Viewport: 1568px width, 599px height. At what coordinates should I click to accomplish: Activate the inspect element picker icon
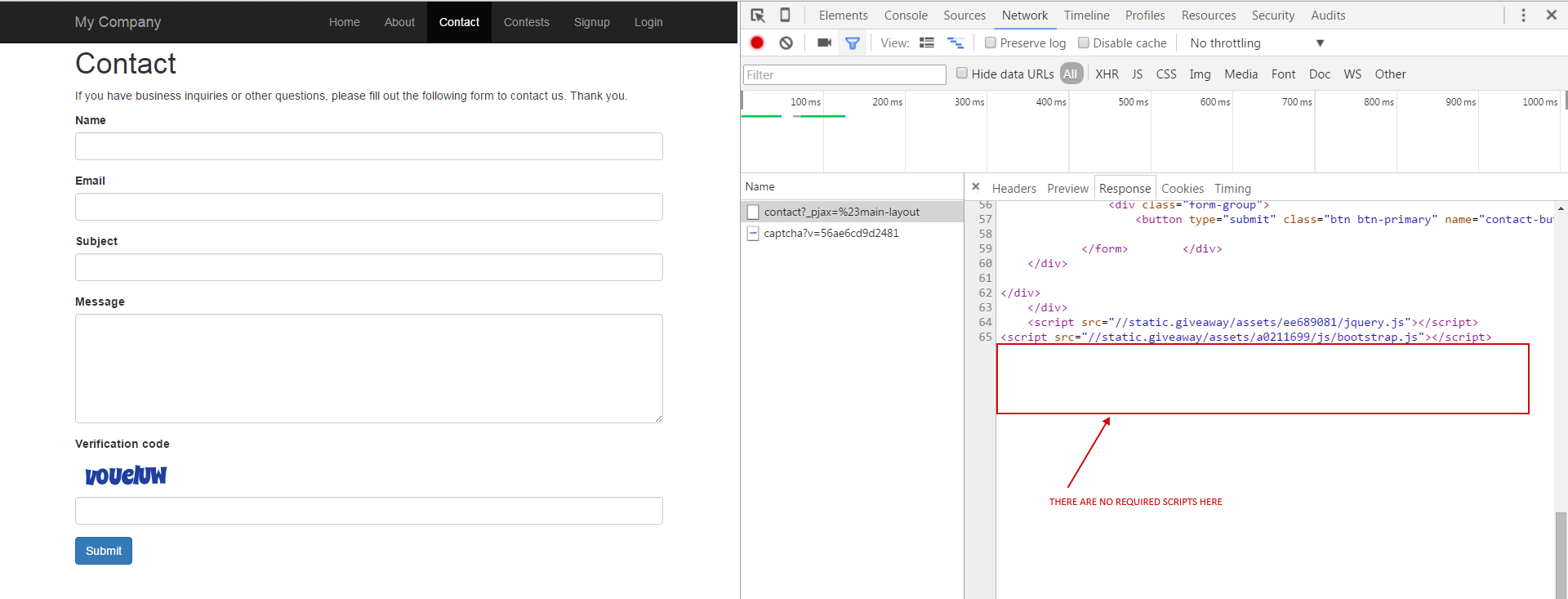point(758,16)
